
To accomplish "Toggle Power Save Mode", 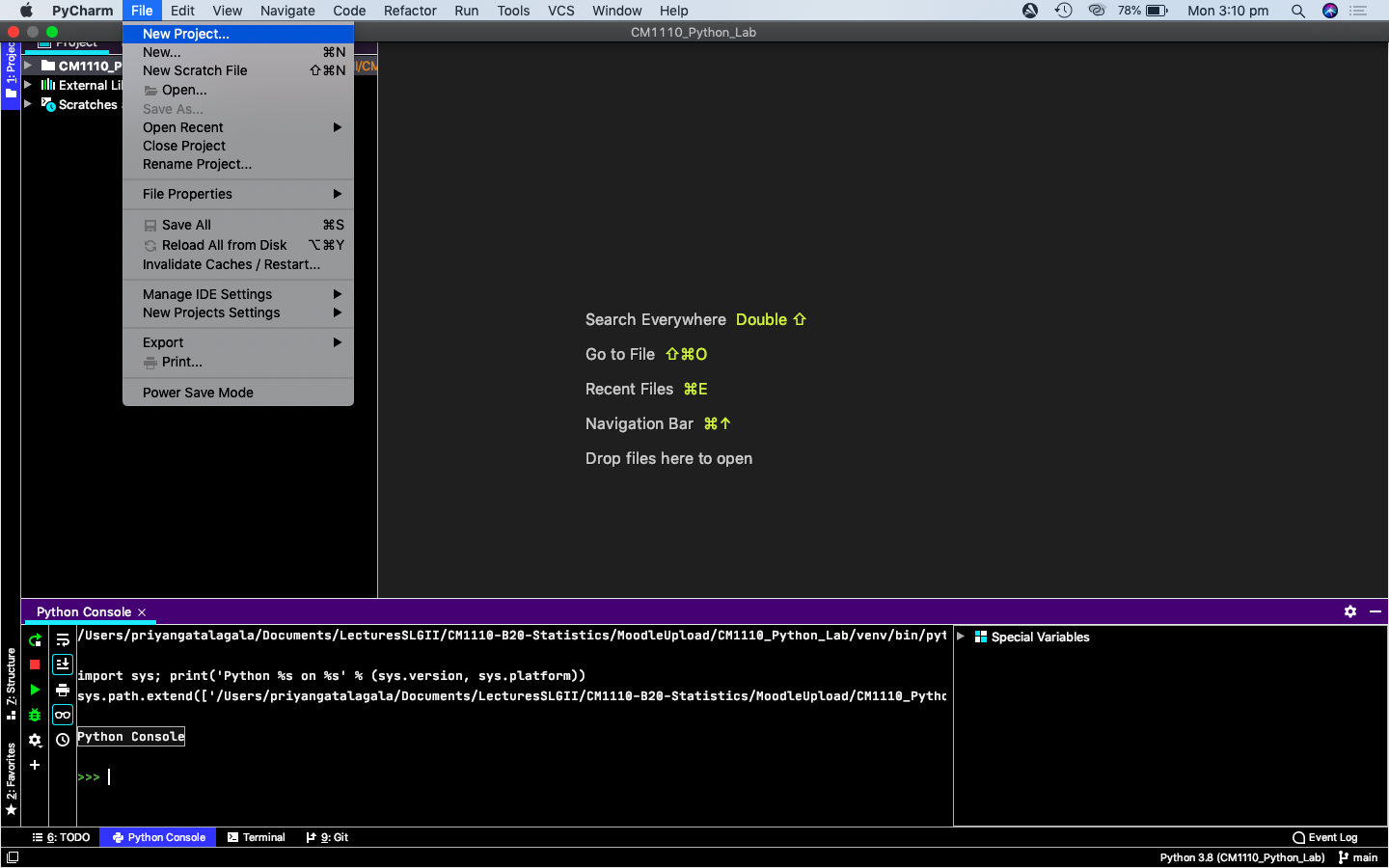I will point(238,393).
